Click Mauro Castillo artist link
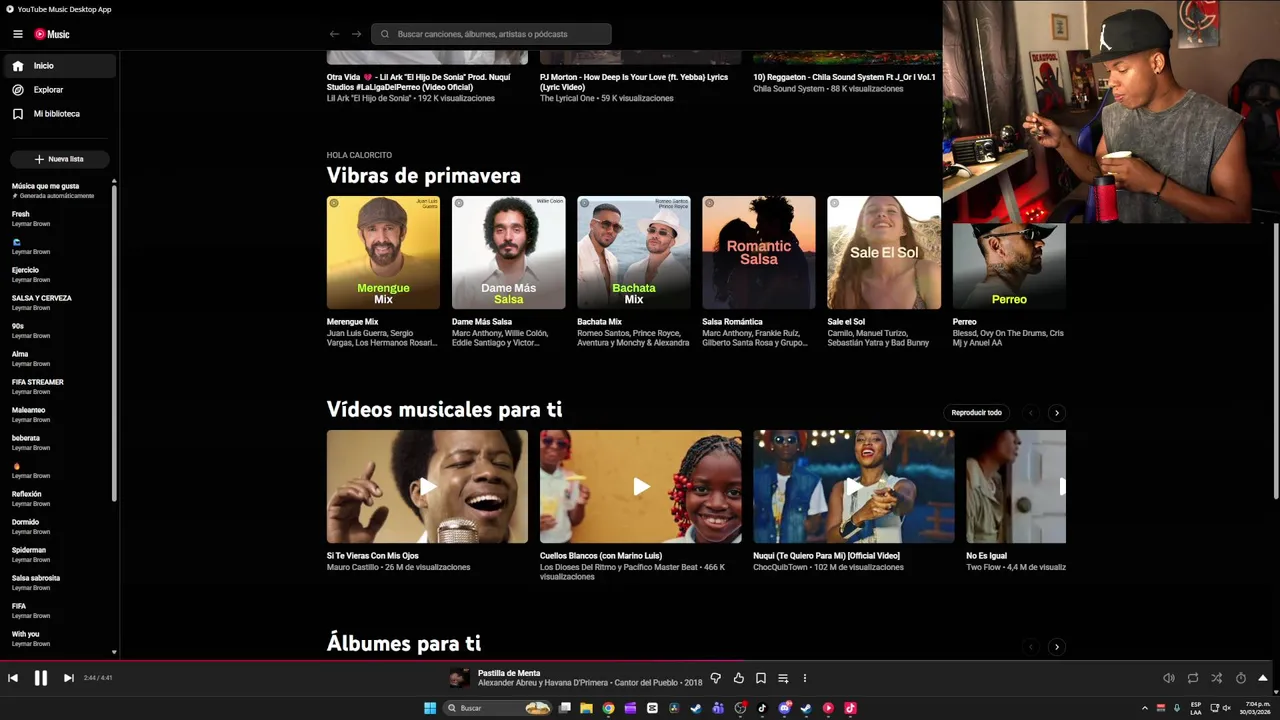The width and height of the screenshot is (1280, 720). pyautogui.click(x=353, y=567)
